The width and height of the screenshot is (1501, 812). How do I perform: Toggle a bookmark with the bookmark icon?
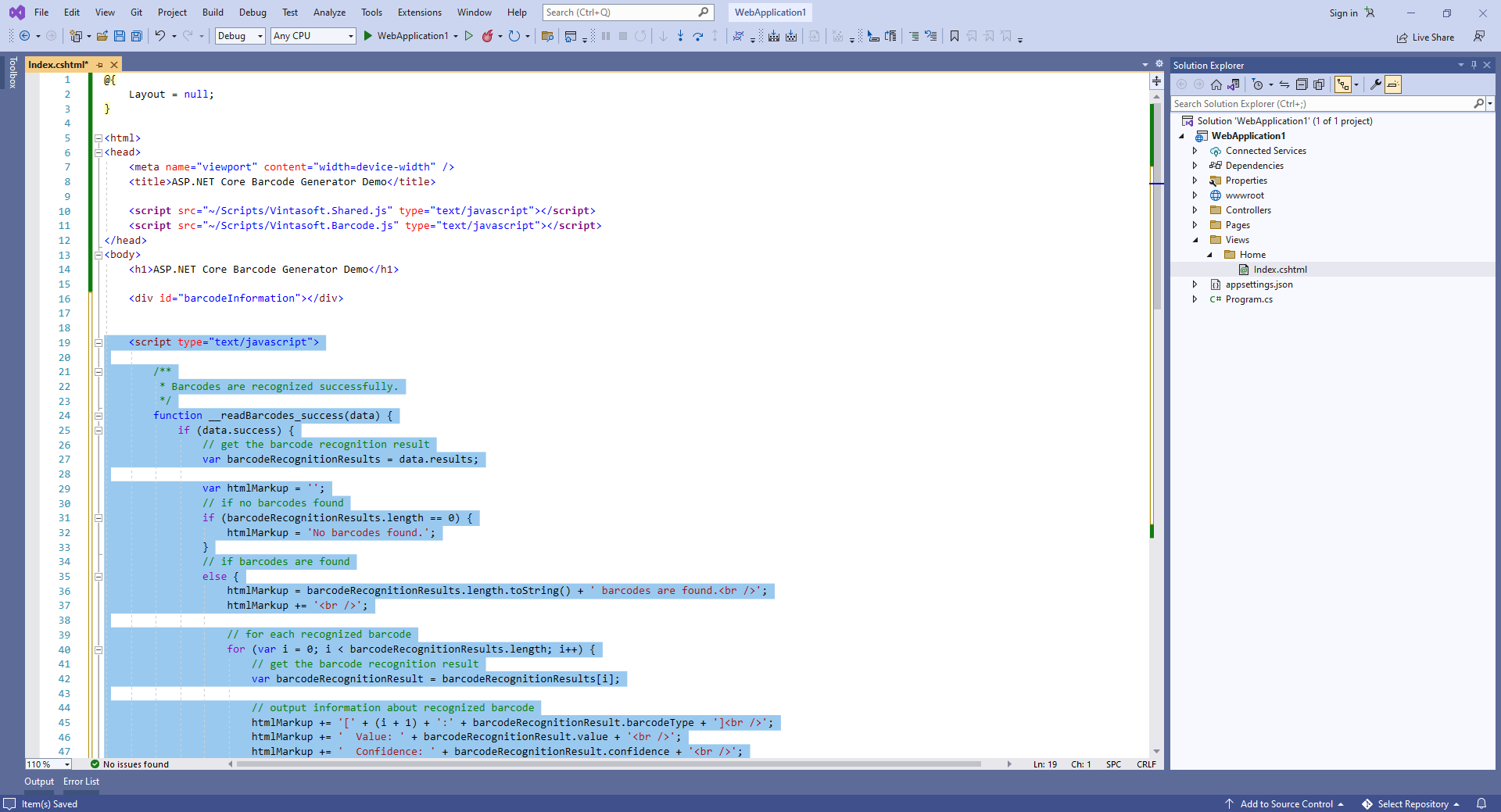pyautogui.click(x=954, y=36)
